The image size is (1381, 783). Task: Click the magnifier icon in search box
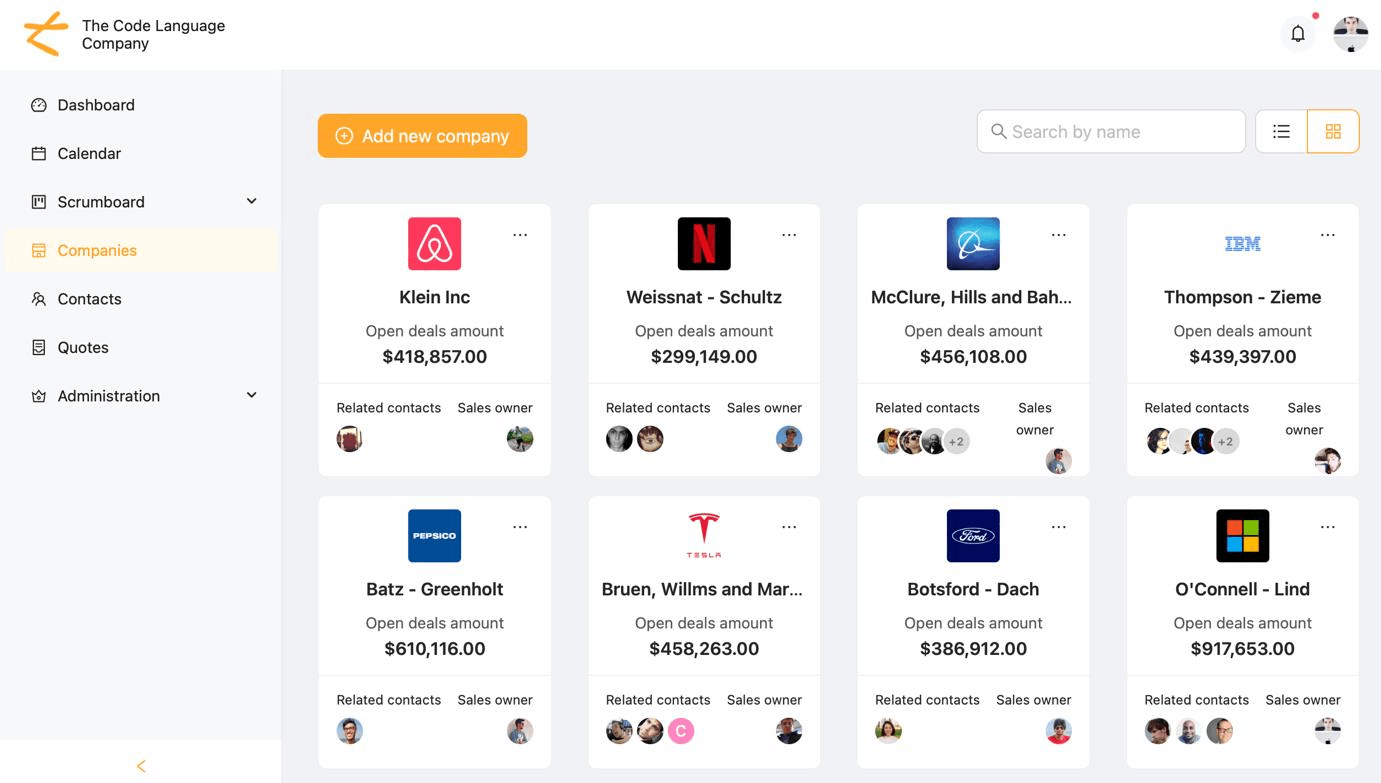pyautogui.click(x=998, y=131)
